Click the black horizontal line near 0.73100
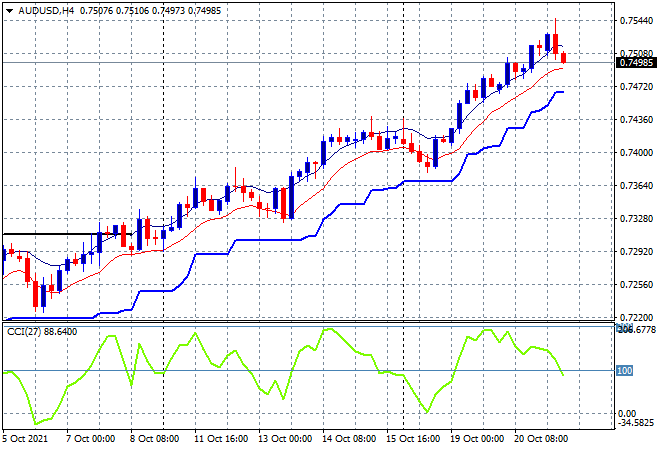The width and height of the screenshot is (660, 450). point(67,234)
